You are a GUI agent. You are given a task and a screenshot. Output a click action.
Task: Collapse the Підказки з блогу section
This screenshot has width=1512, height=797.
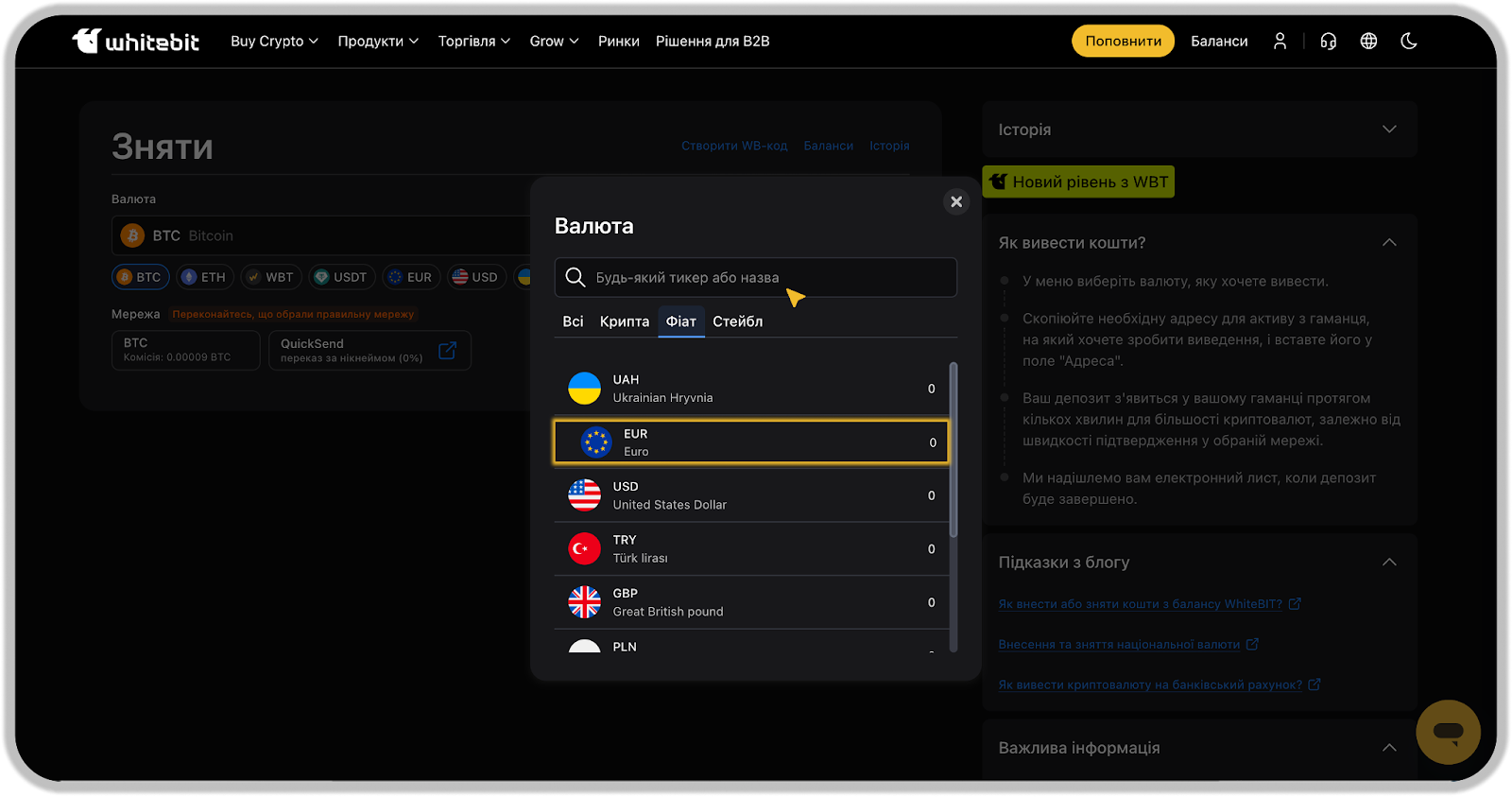coord(1388,563)
